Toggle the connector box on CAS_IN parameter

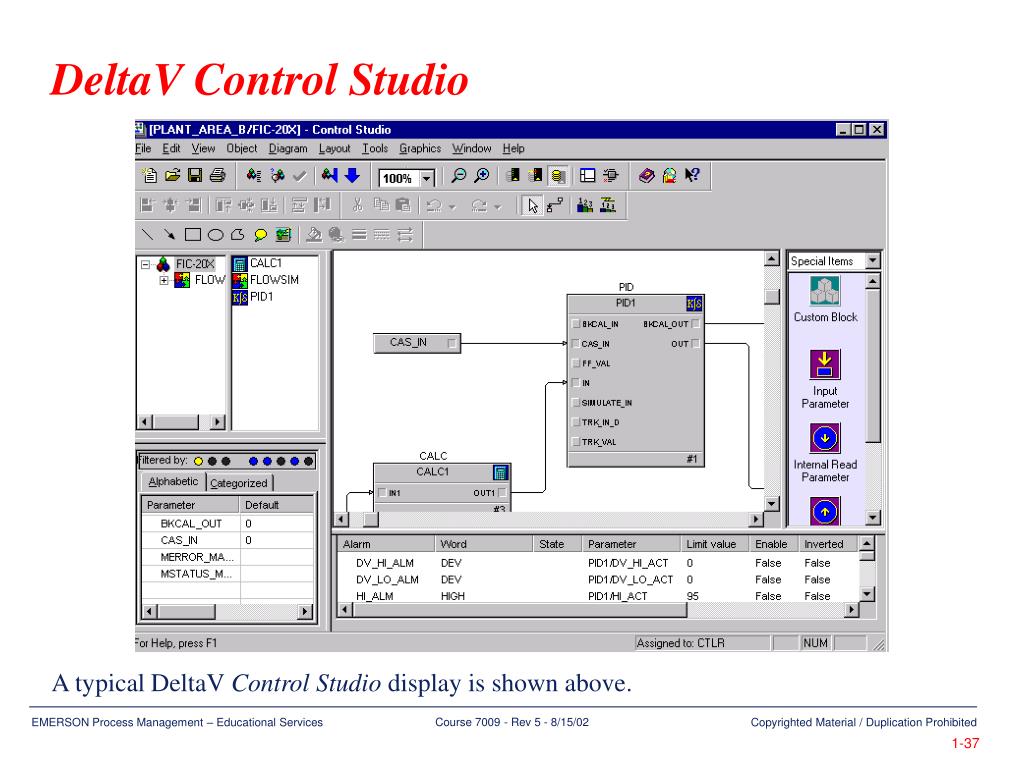pyautogui.click(x=452, y=343)
